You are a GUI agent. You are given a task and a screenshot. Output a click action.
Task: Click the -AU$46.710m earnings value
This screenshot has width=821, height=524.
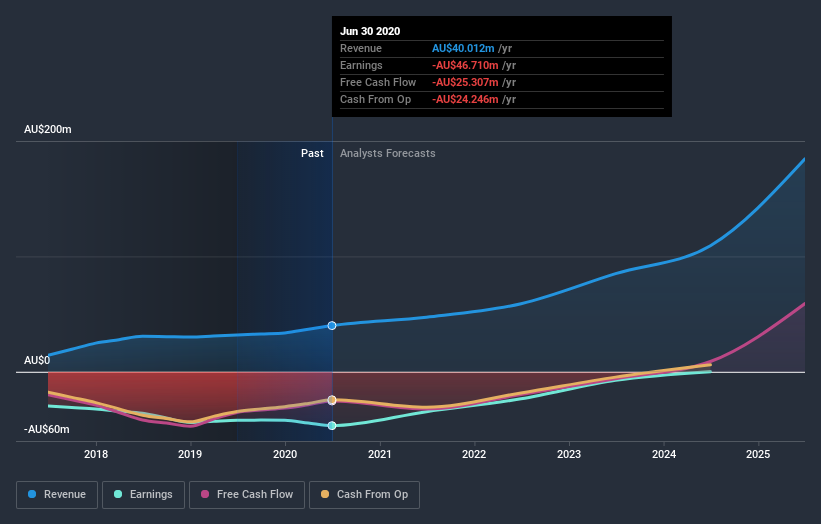[x=465, y=65]
